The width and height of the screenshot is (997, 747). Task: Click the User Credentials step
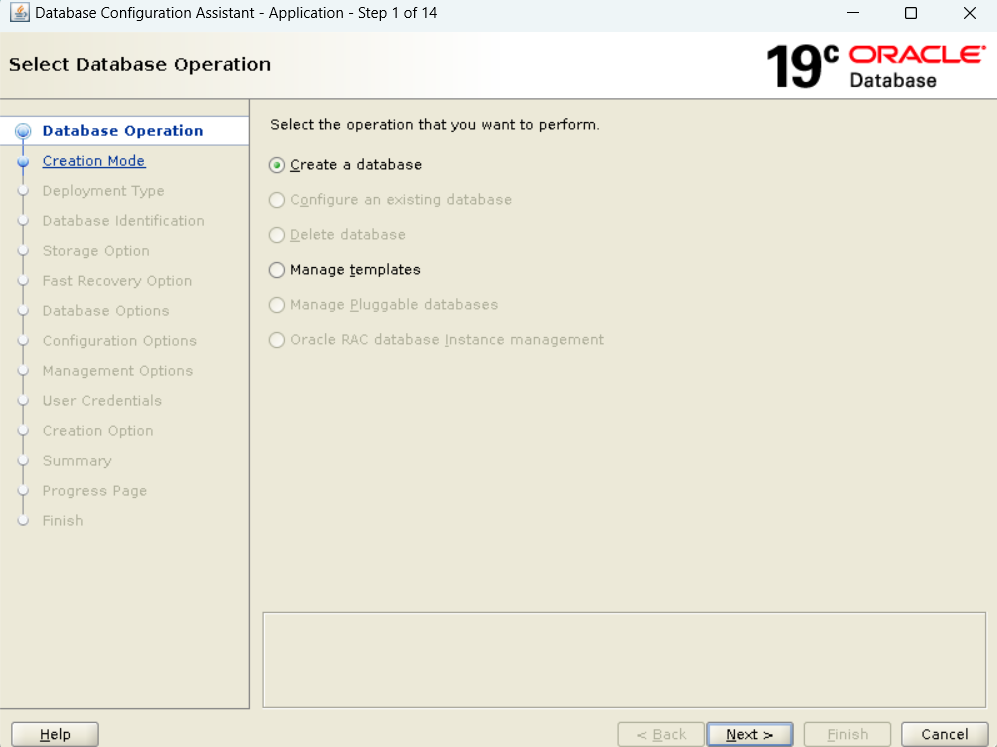point(102,401)
